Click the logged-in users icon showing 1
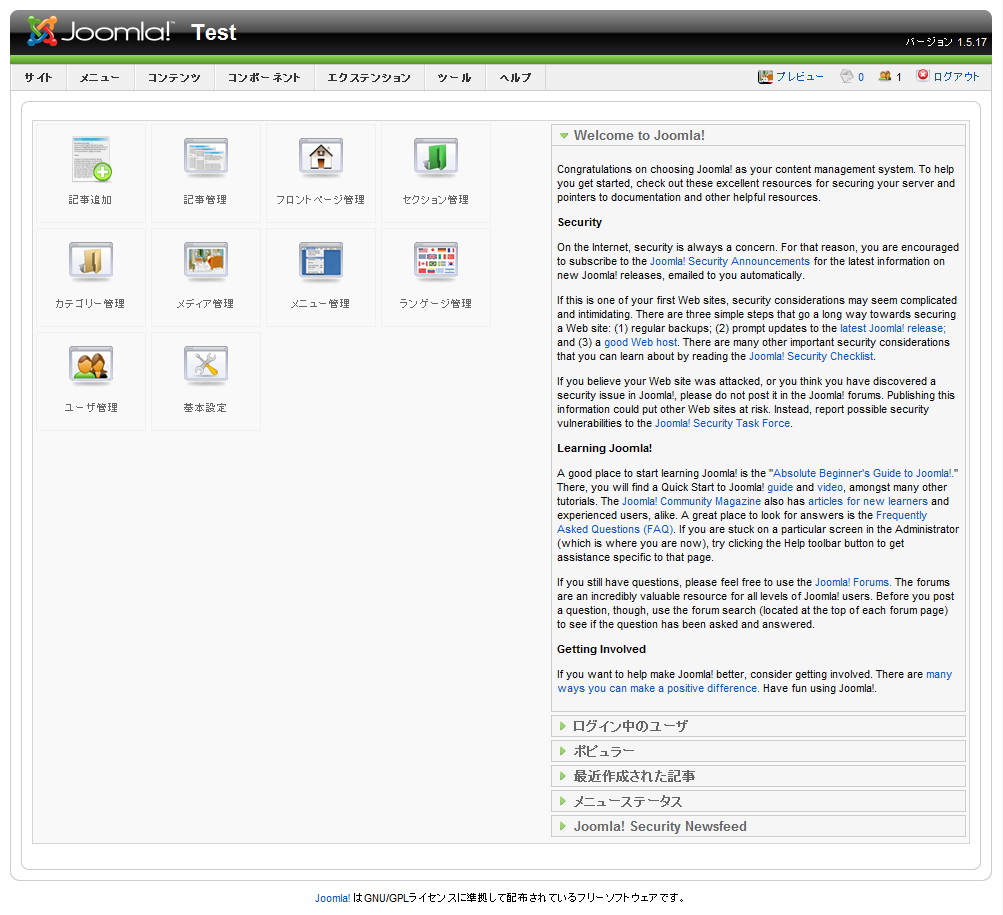The height and width of the screenshot is (915, 1003). (x=885, y=76)
